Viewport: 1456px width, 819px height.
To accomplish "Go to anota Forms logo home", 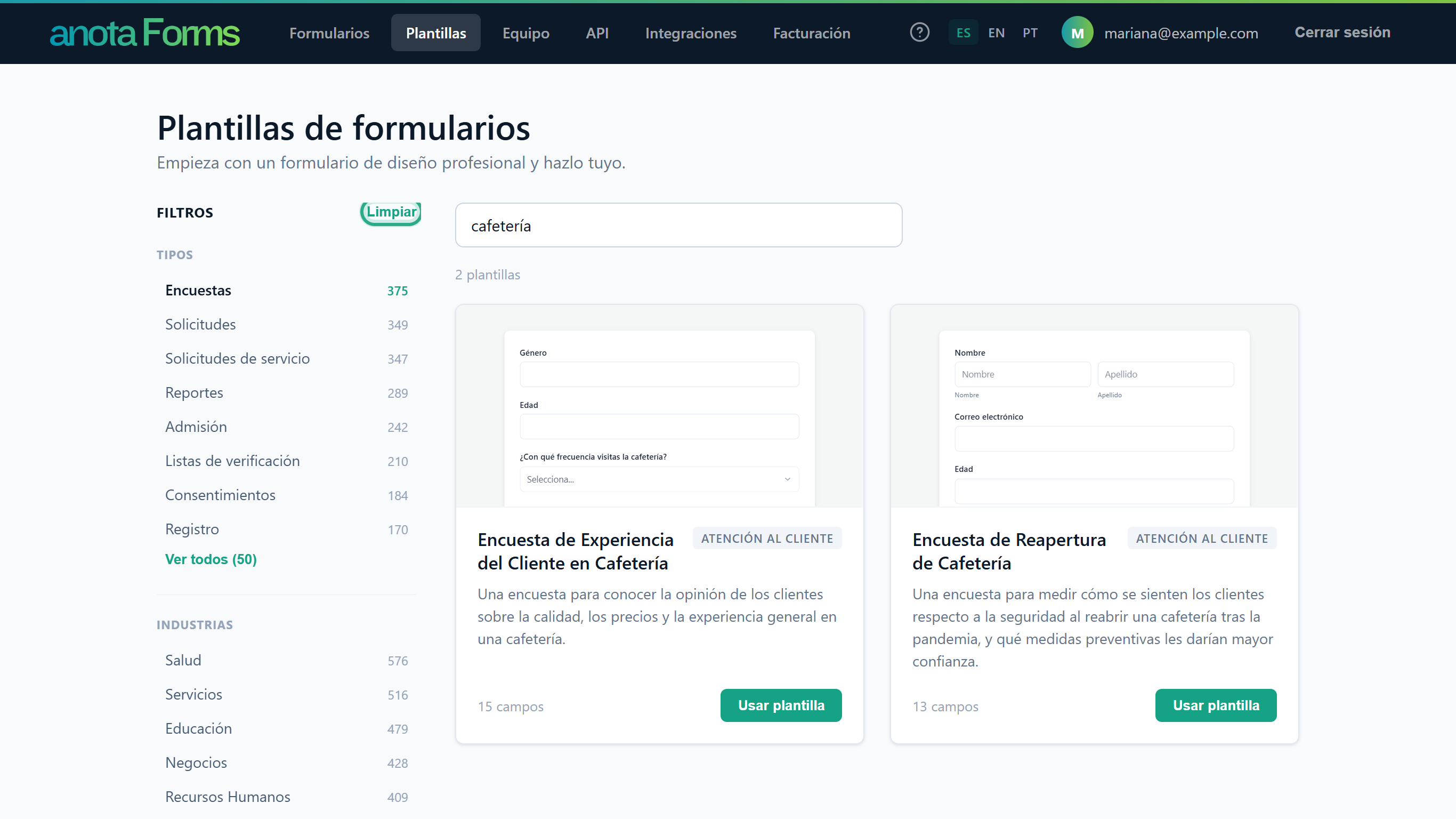I will (x=145, y=33).
